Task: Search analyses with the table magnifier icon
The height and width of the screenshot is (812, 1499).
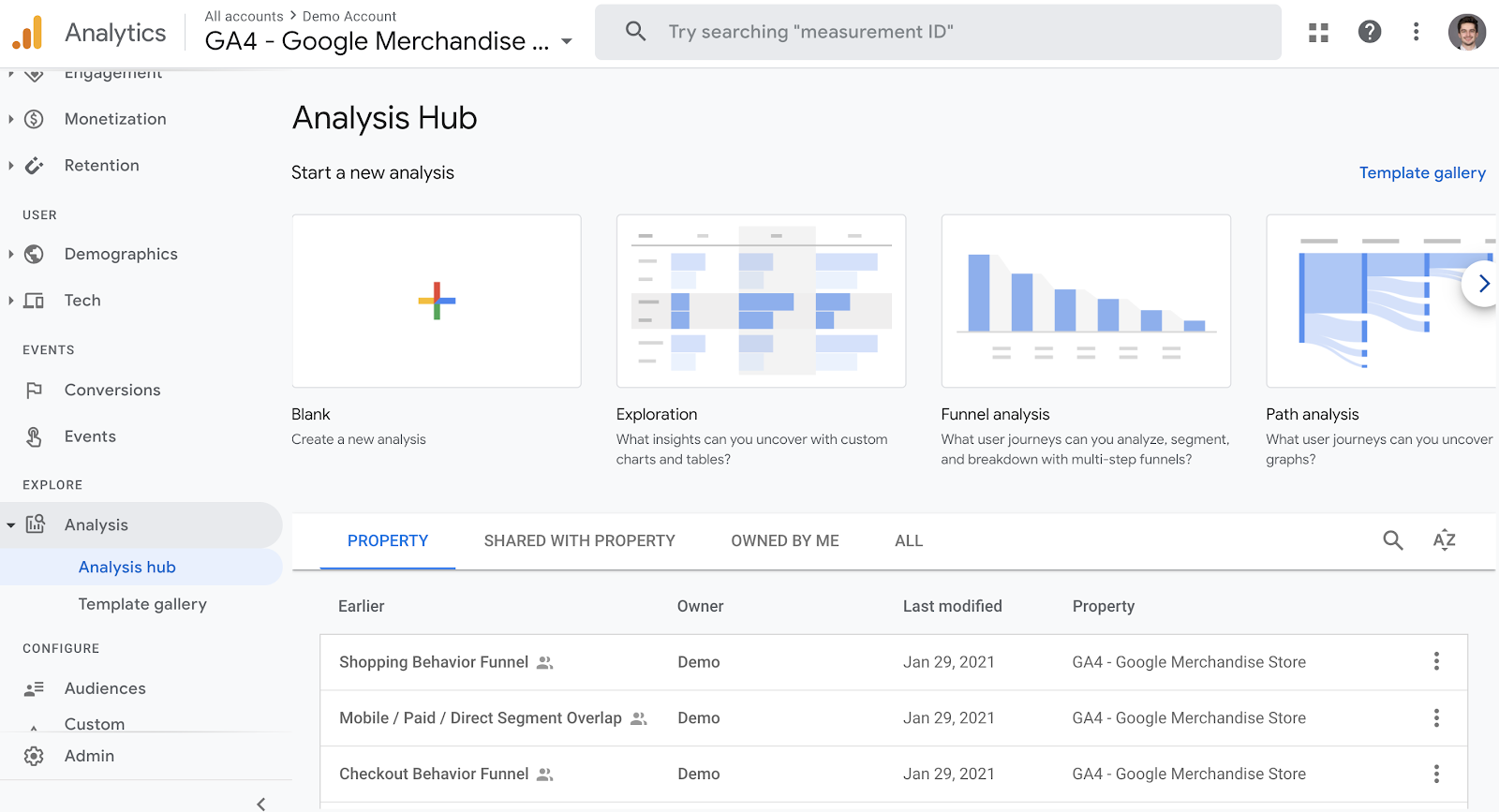Action: coord(1393,540)
